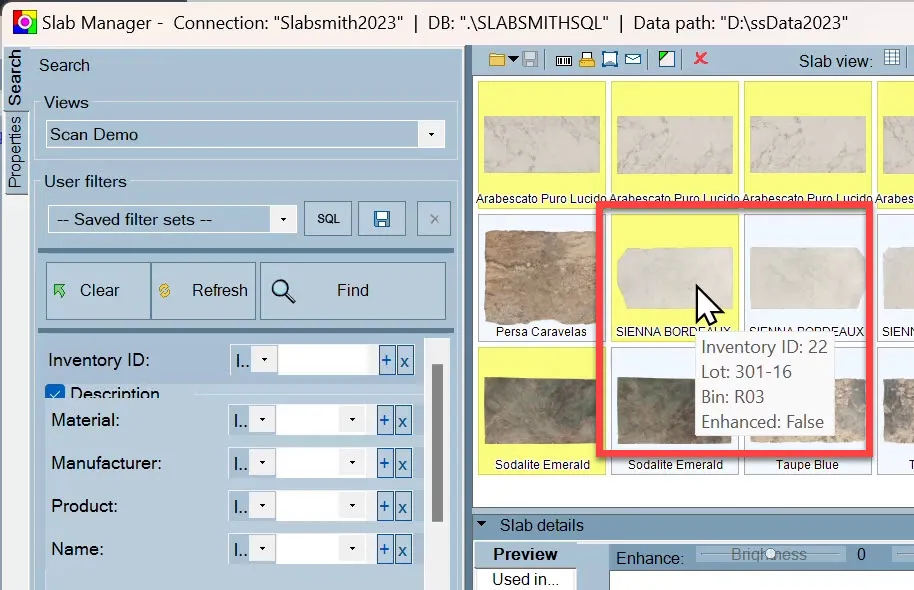The width and height of the screenshot is (914, 590).
Task: Click the envelope email icon
Action: pyautogui.click(x=633, y=59)
